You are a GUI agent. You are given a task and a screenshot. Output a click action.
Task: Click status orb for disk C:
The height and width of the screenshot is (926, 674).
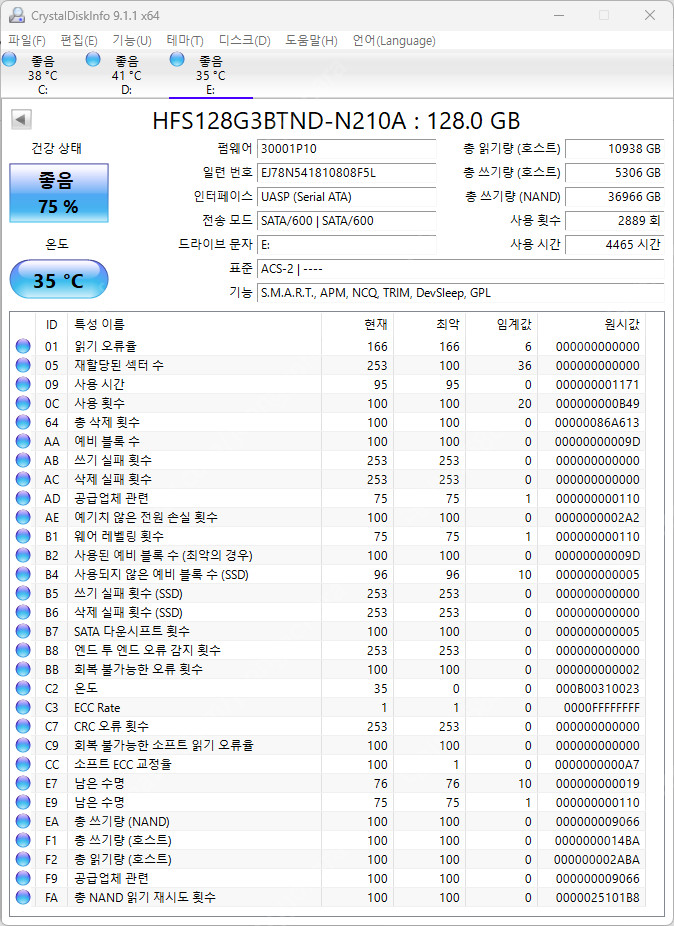[9, 59]
